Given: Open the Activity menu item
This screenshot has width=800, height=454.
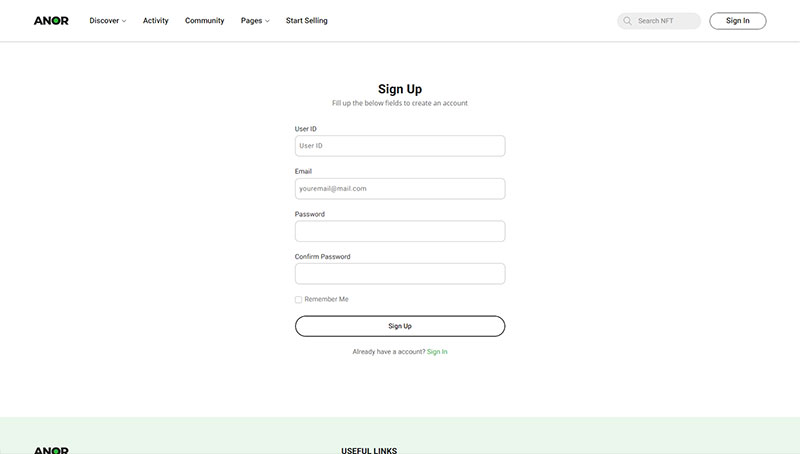Looking at the screenshot, I should 156,21.
